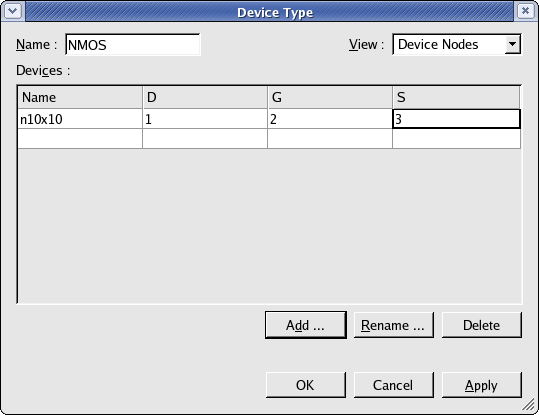Delete the selected device
Viewport: 539px width, 415px height.
tap(482, 325)
